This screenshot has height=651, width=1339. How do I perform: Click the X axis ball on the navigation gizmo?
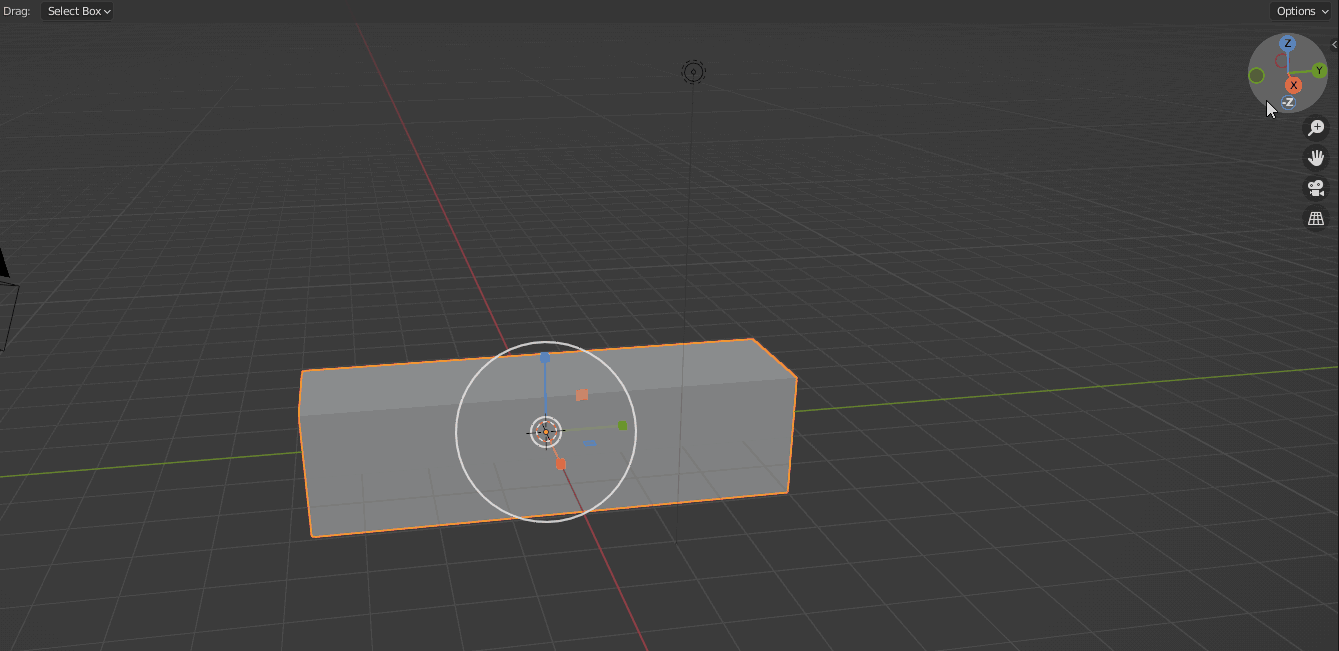click(1294, 85)
